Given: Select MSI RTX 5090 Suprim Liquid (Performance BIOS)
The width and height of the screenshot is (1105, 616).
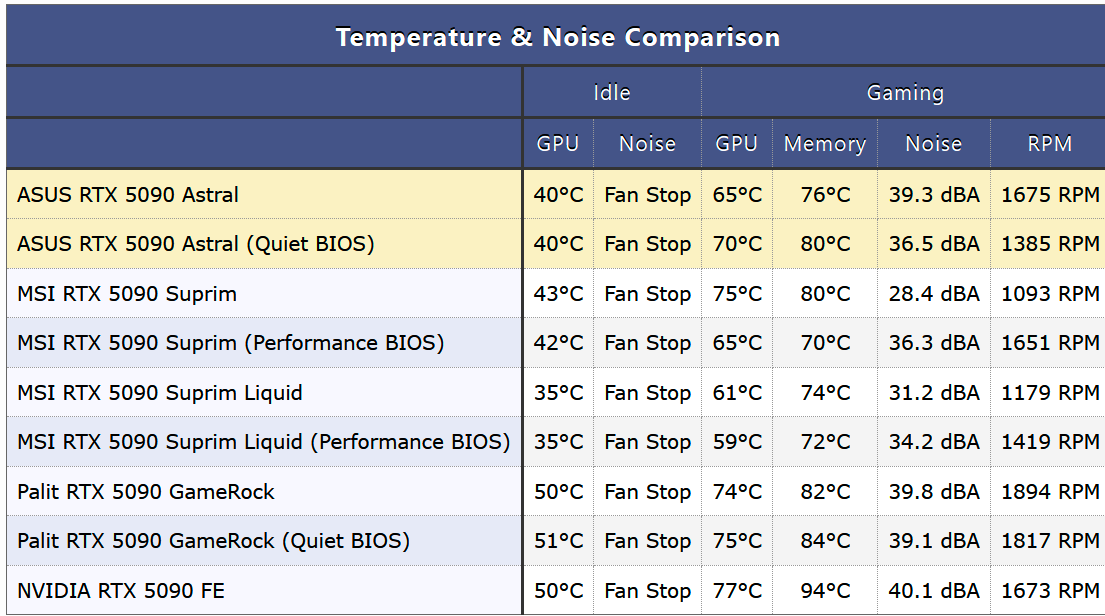Looking at the screenshot, I should point(263,442).
